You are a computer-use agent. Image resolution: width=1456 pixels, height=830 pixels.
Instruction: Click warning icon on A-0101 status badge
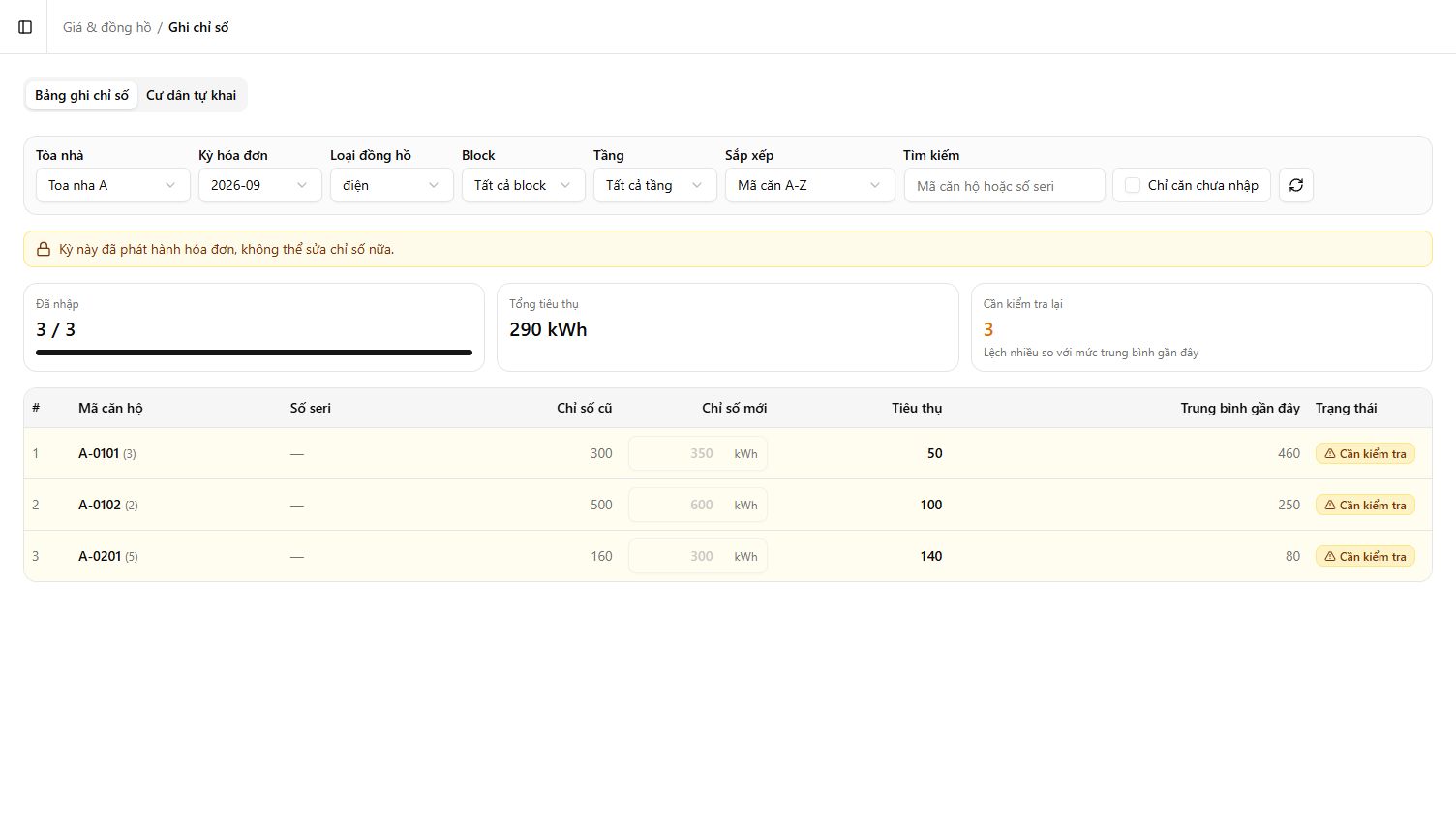tap(1330, 453)
